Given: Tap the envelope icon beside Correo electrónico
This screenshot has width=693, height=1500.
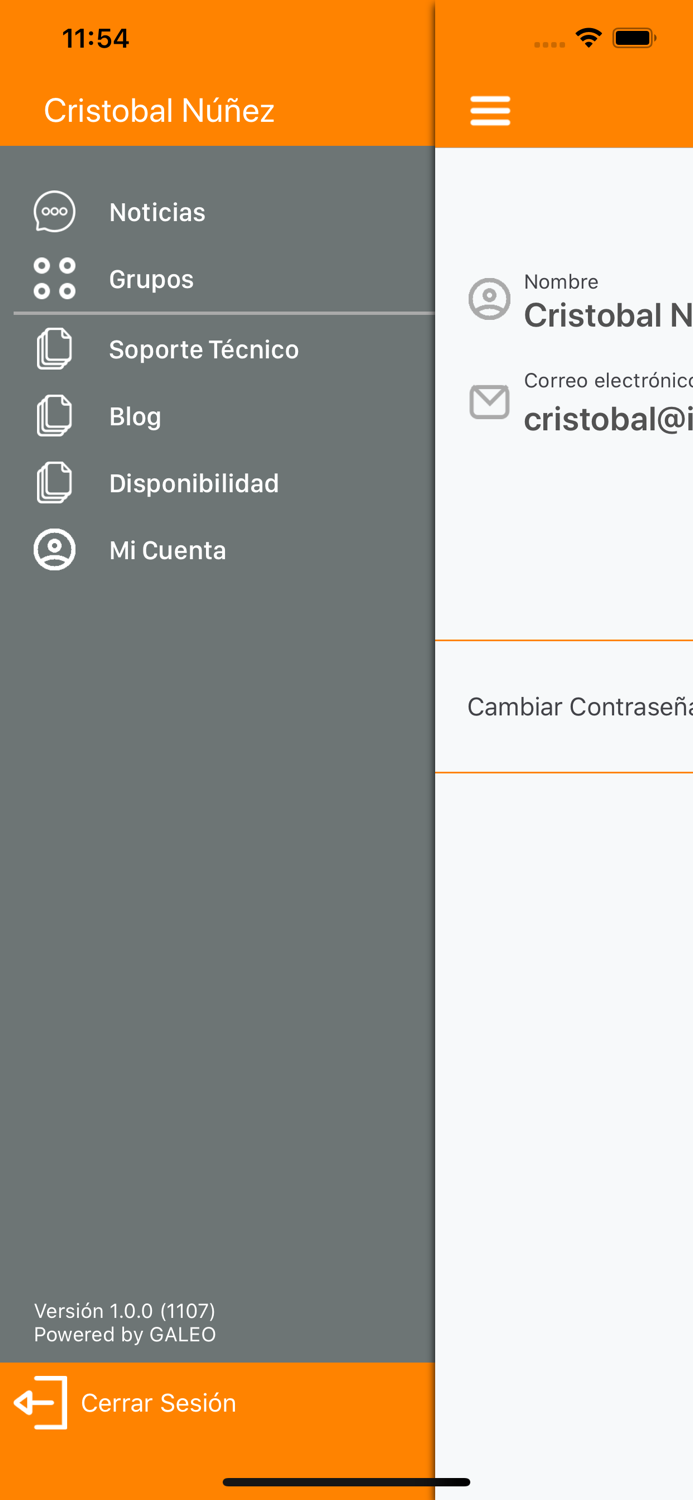Looking at the screenshot, I should point(490,402).
